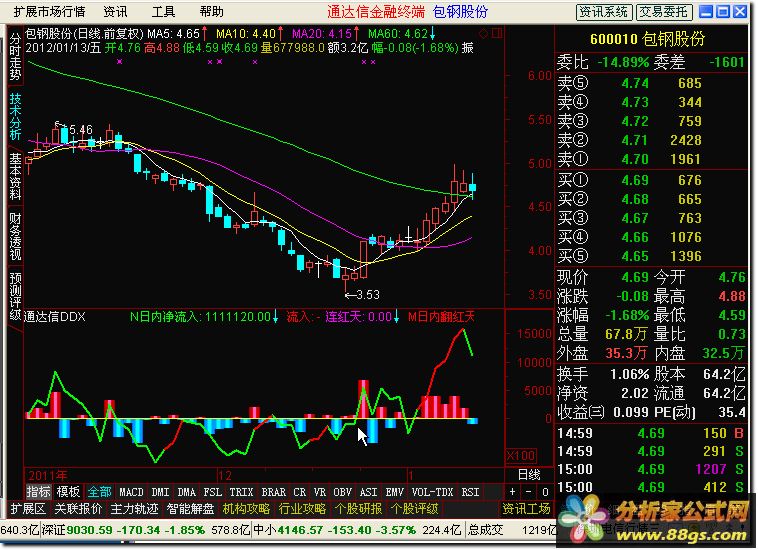Open the 关联报价 tab
The width and height of the screenshot is (758, 550).
coord(78,509)
